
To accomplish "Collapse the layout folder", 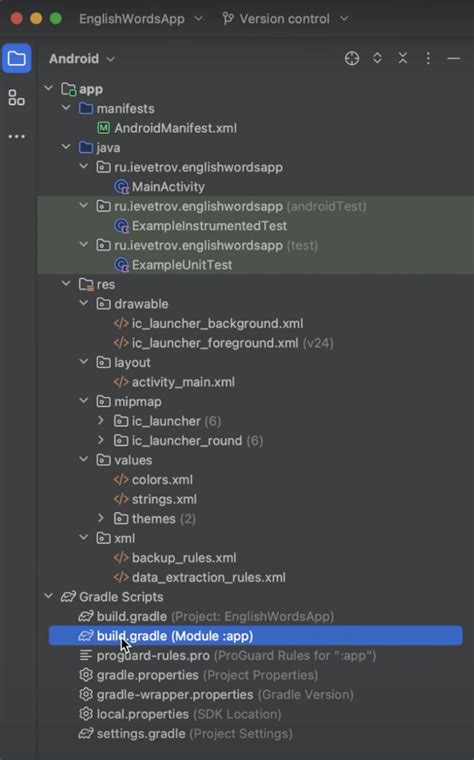I will point(84,362).
